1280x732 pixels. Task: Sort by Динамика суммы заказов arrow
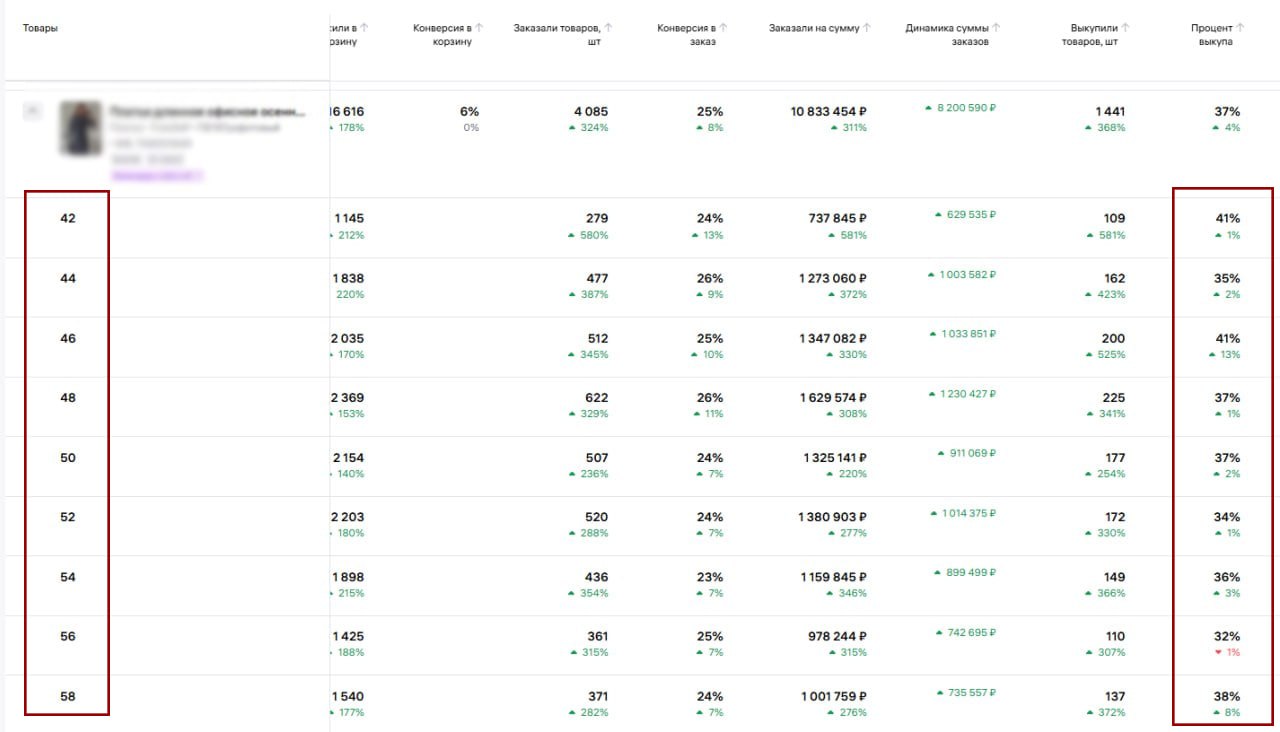[x=997, y=28]
